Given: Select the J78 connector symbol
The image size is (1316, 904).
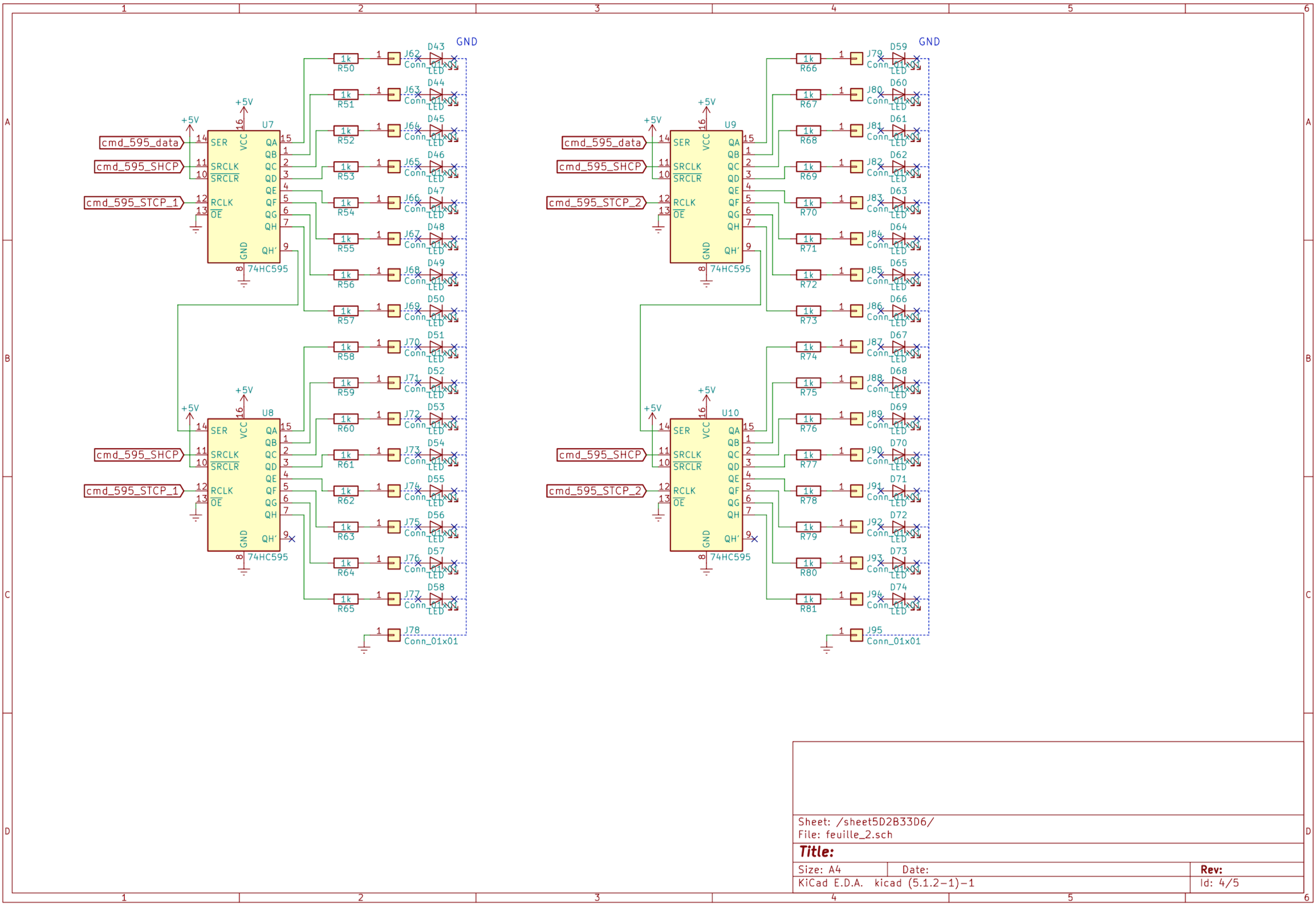Looking at the screenshot, I should click(394, 635).
